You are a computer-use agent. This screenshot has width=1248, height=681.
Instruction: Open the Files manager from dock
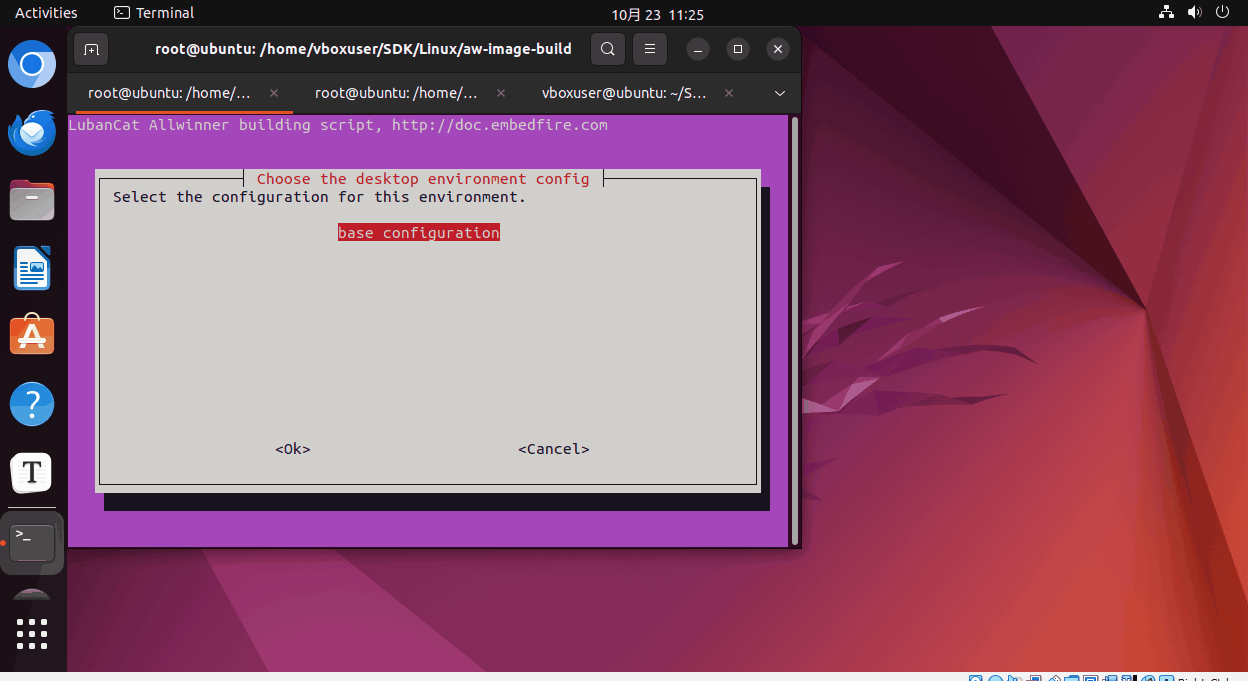click(32, 201)
